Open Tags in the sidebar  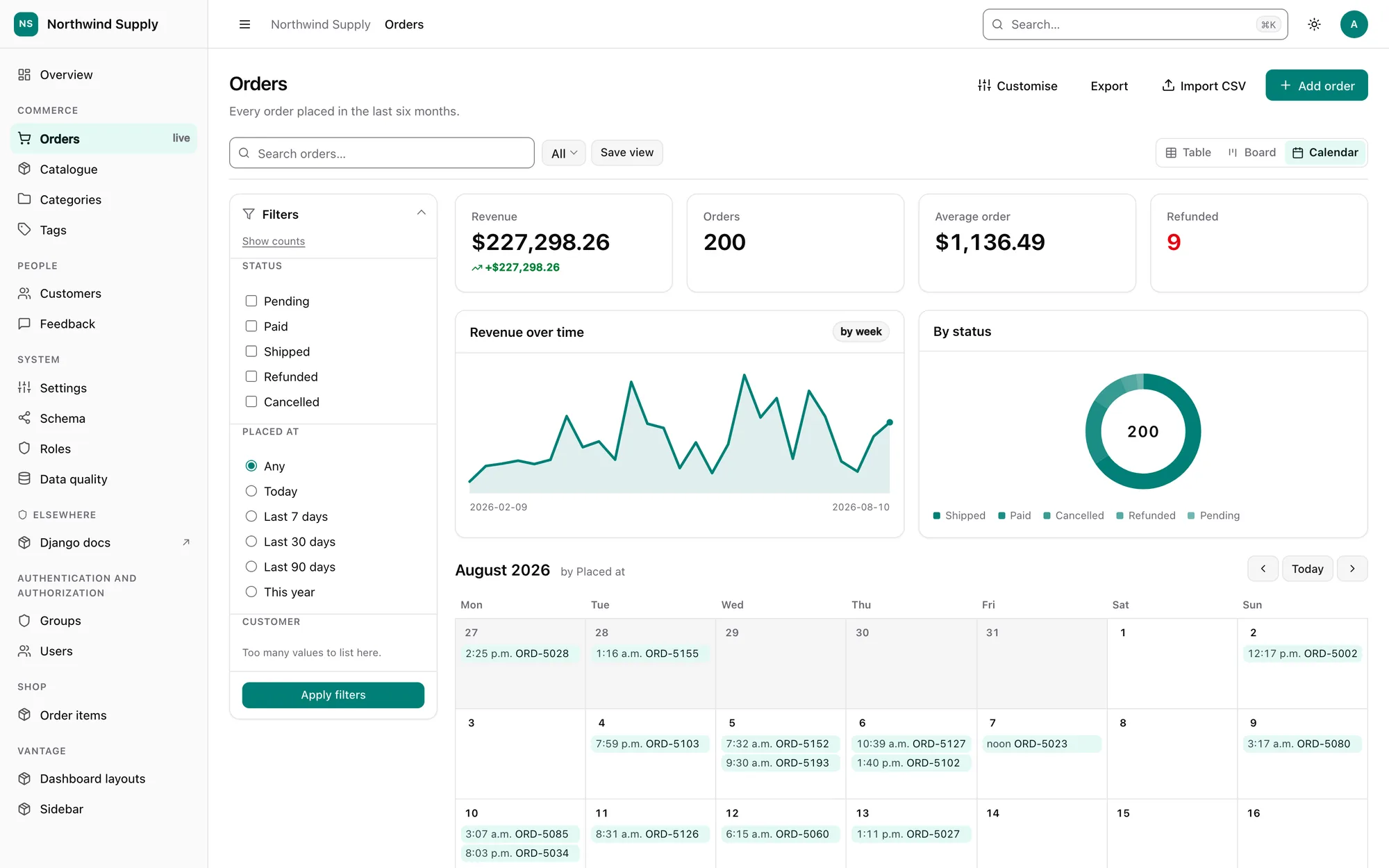104,230
